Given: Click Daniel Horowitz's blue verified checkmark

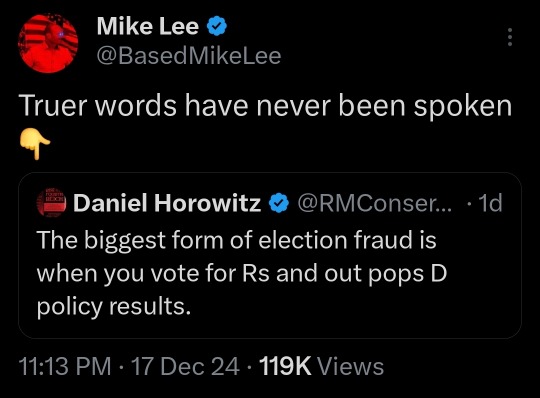Looking at the screenshot, I should (278, 203).
